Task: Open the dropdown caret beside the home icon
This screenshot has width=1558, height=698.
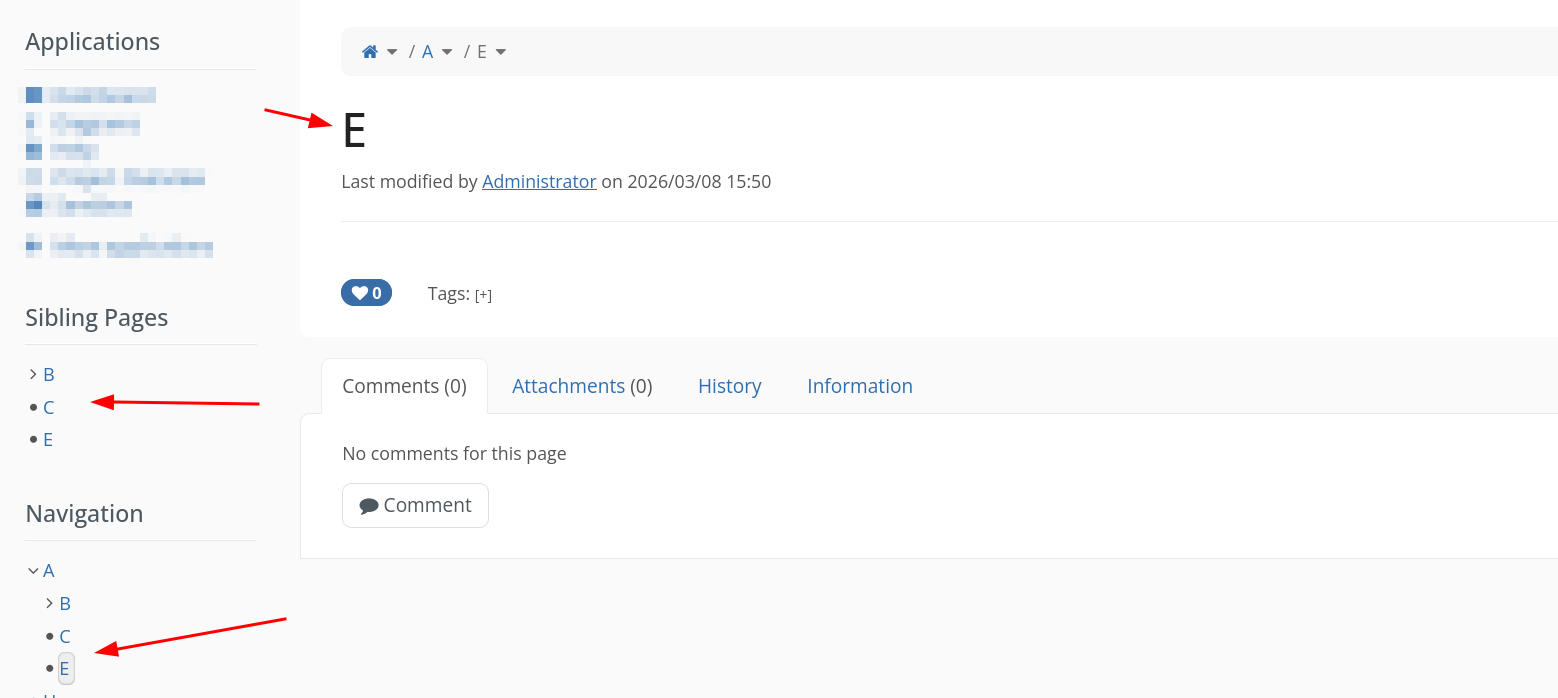Action: tap(392, 52)
